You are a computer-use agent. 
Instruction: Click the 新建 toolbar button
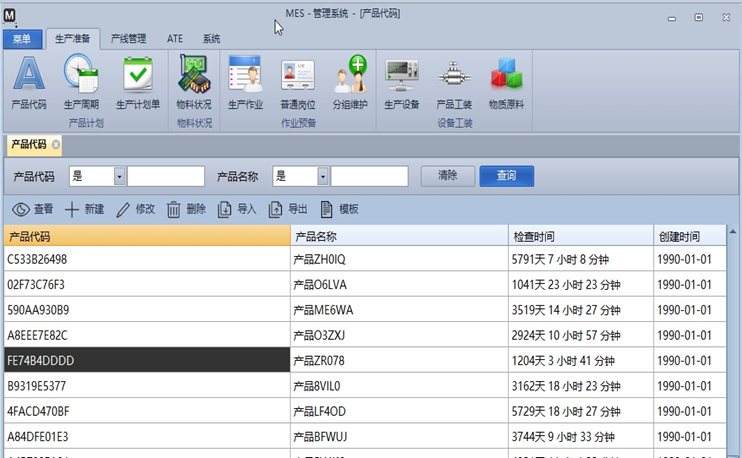[85, 209]
